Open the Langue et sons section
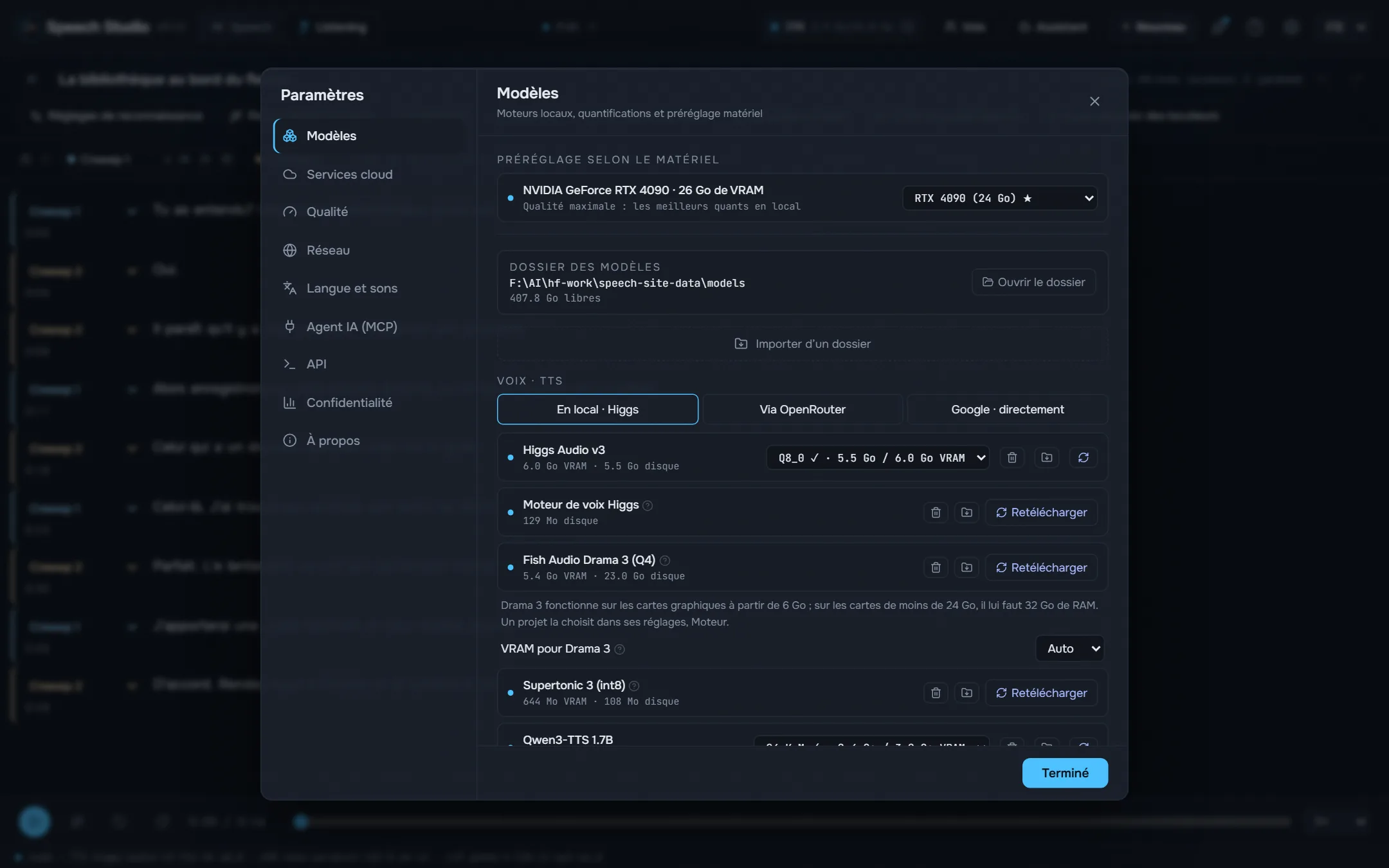Screen dimensions: 1389x868 coord(369,288)
